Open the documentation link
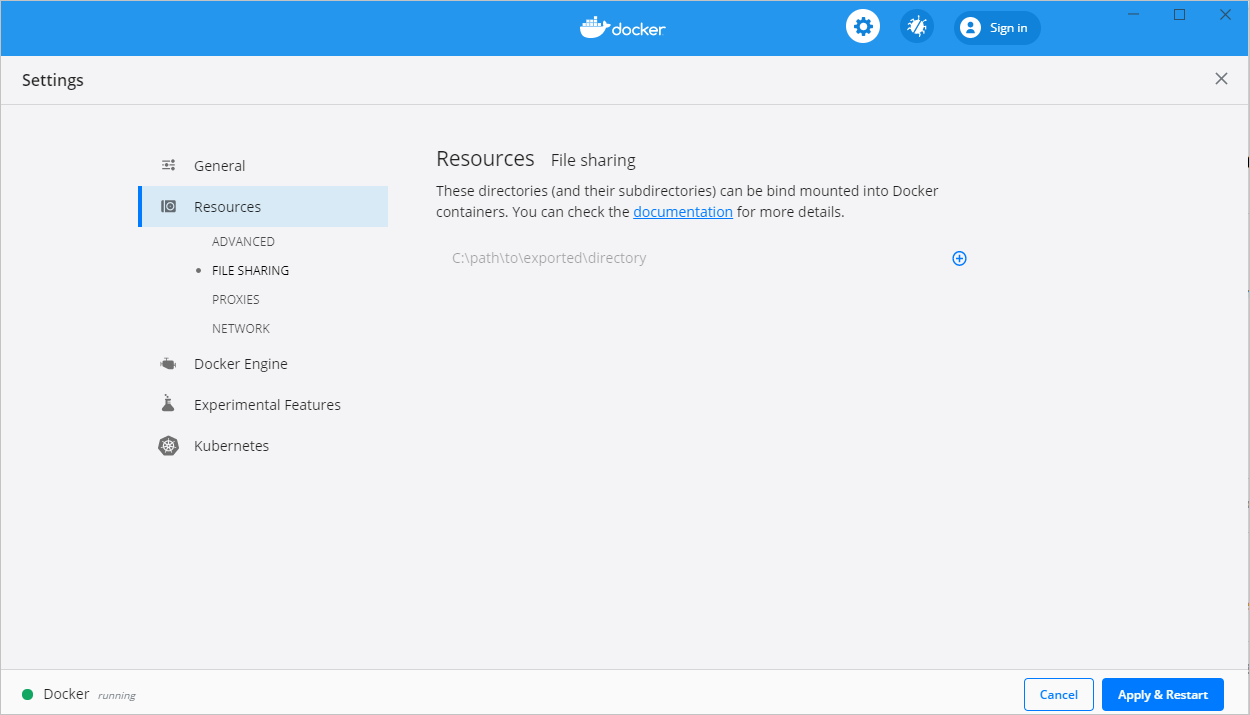This screenshot has width=1250, height=715. 683,211
